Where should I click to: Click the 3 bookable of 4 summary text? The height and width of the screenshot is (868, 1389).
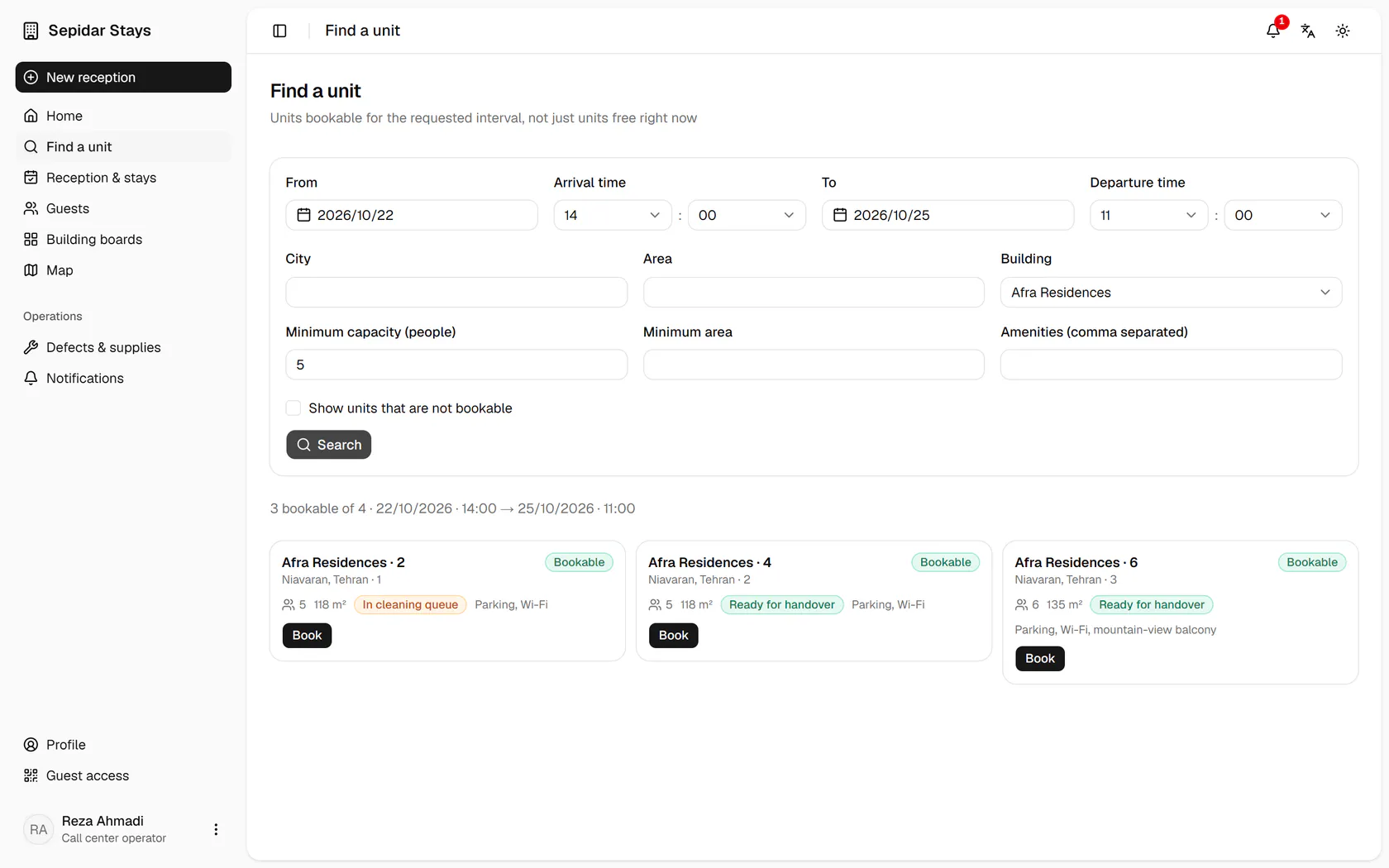[453, 508]
